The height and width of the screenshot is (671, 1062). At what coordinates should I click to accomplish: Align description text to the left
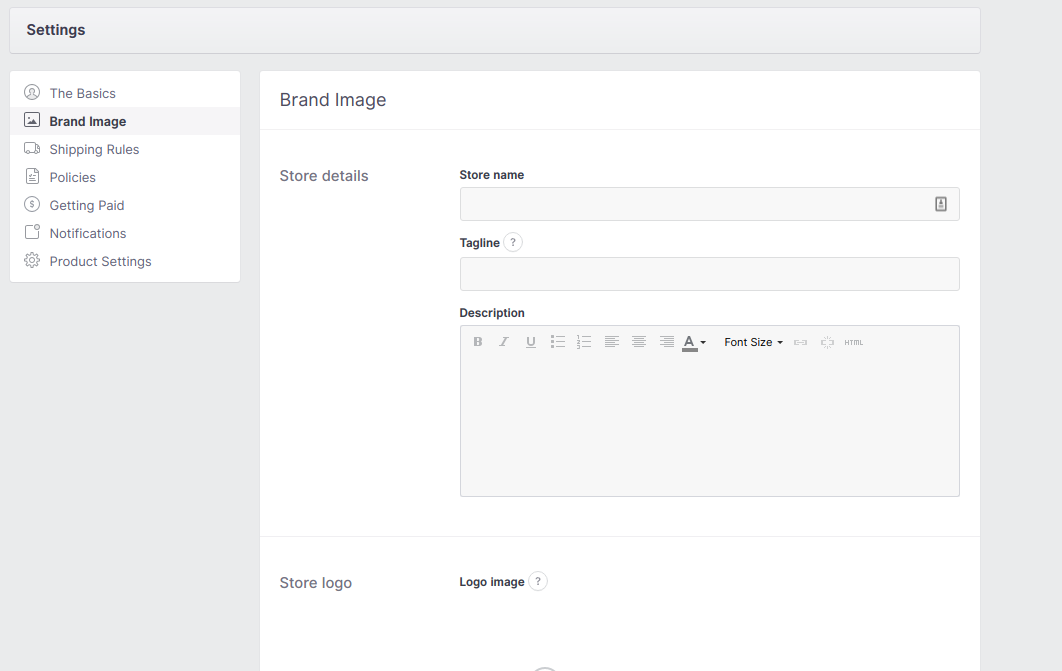612,342
